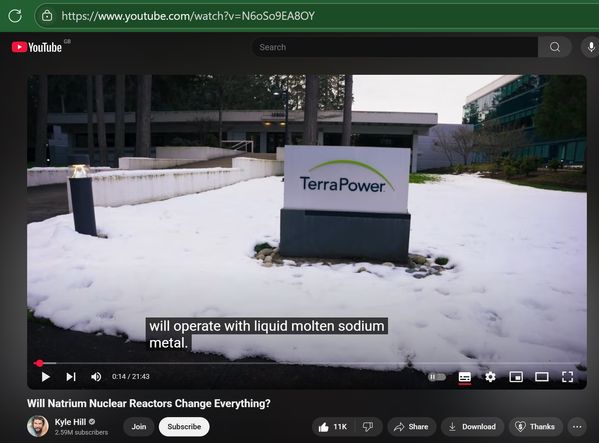
Task: Enter full screen mode
Action: (x=568, y=377)
